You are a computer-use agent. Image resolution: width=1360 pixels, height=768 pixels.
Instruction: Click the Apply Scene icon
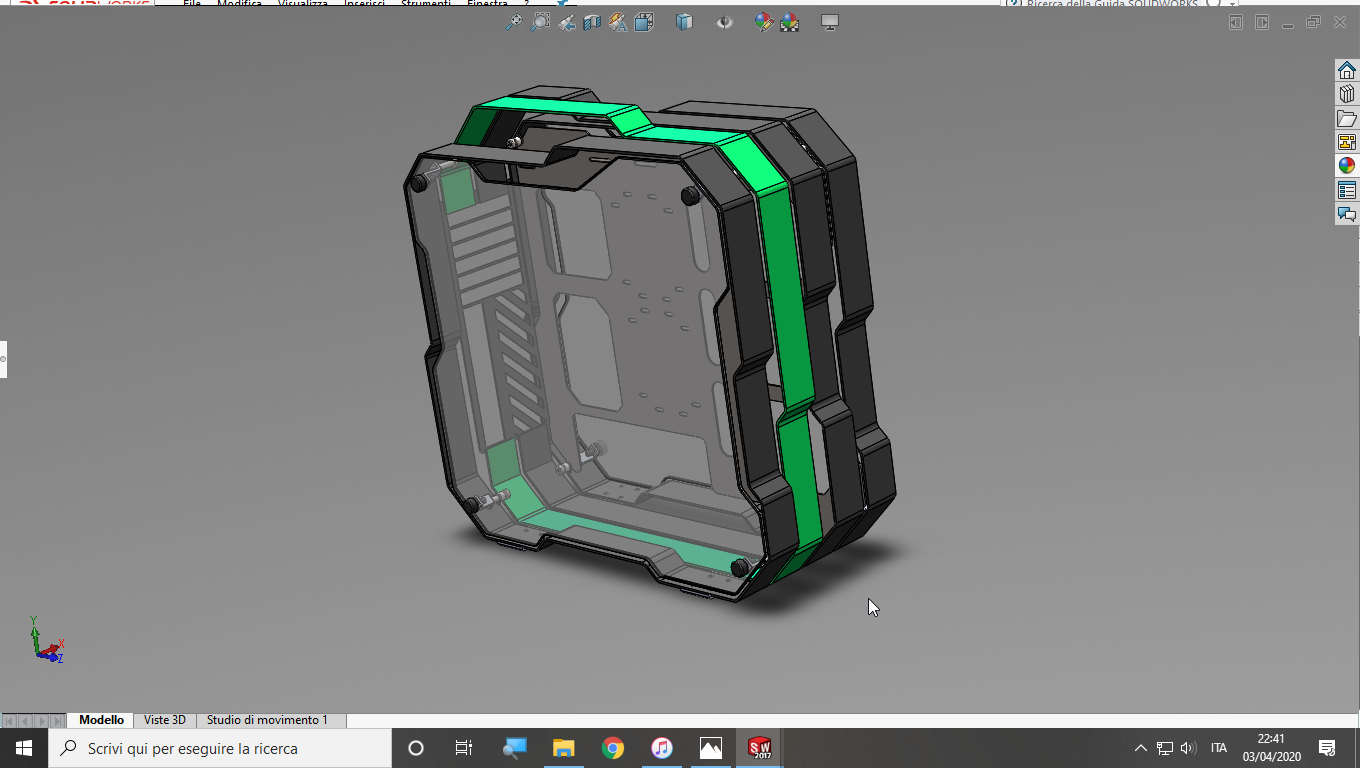[789, 22]
